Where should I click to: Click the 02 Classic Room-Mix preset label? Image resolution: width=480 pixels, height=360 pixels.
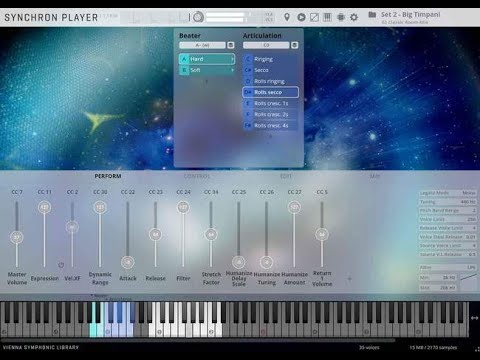[405, 22]
